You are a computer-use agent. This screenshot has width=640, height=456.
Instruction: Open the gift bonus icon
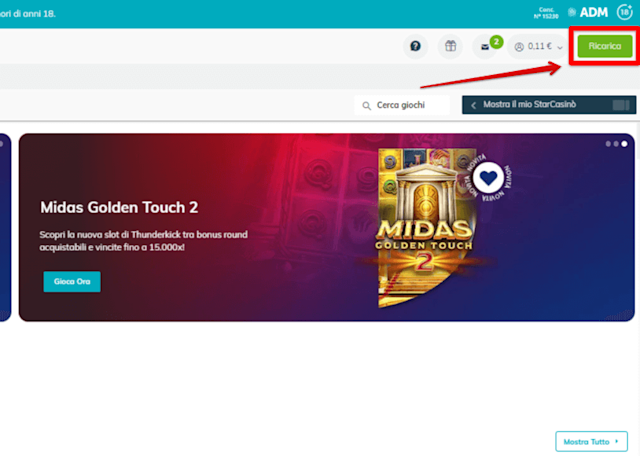450,46
